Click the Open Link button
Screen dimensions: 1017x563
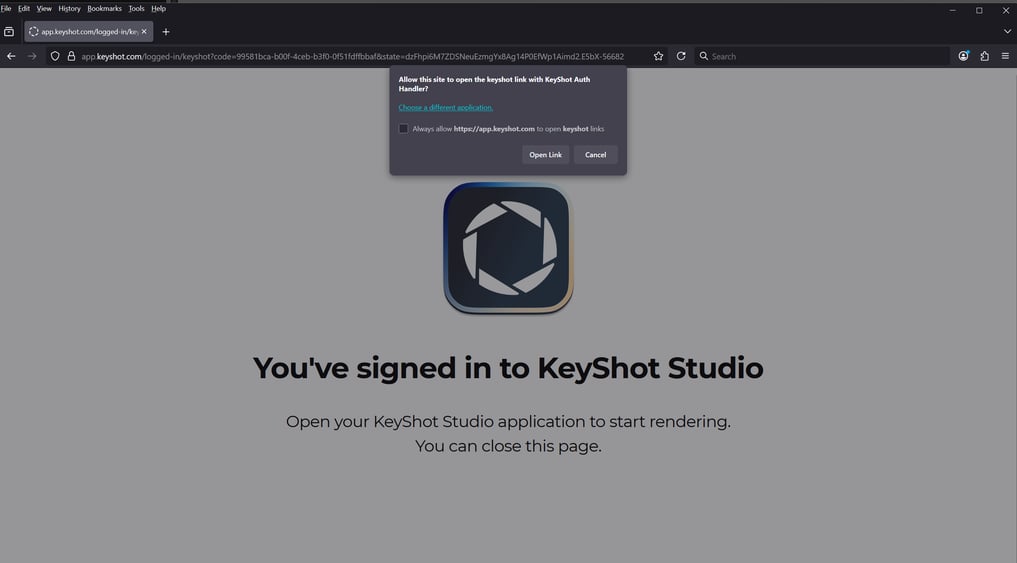click(x=545, y=154)
